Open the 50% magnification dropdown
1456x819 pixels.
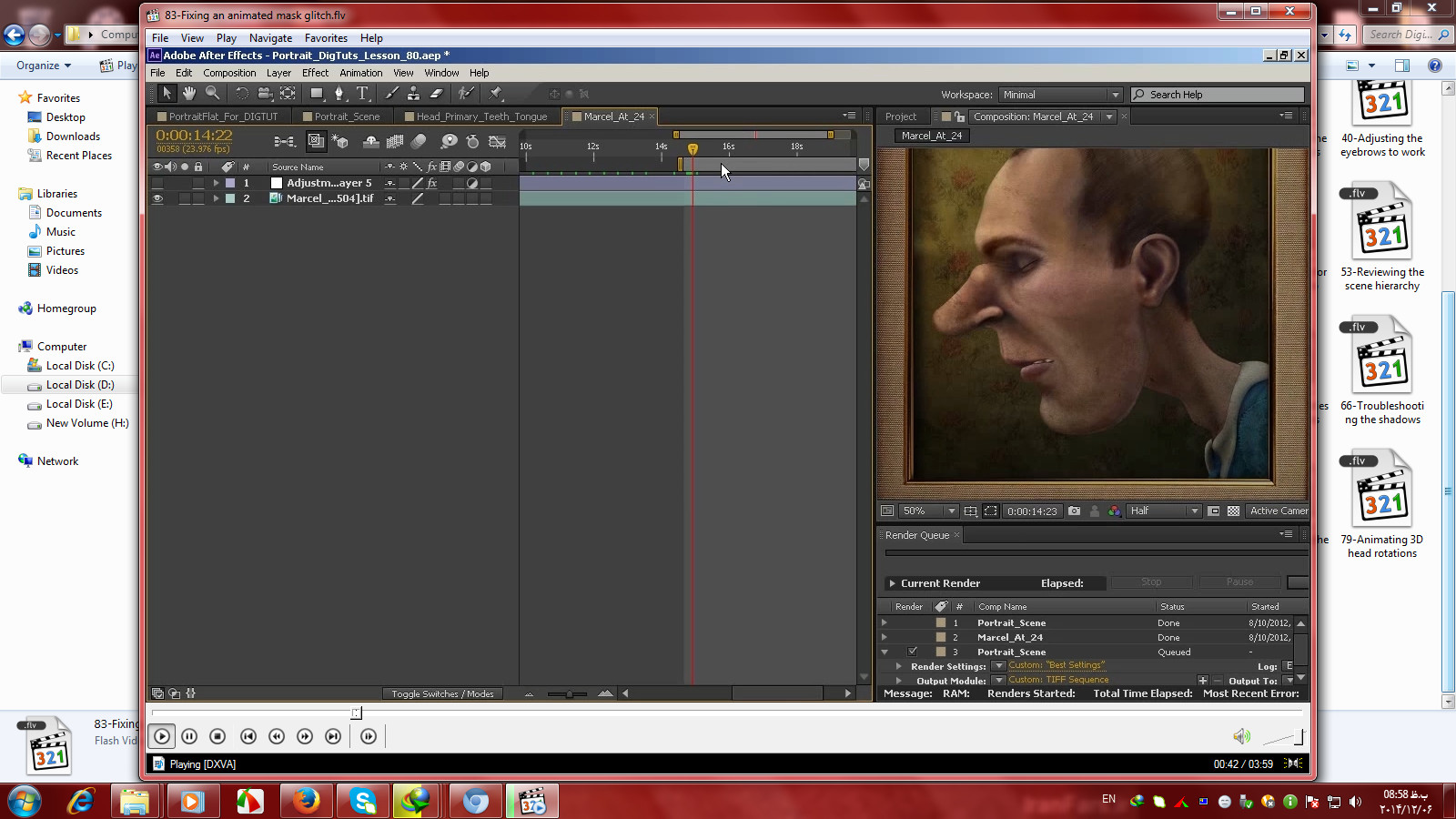[928, 511]
